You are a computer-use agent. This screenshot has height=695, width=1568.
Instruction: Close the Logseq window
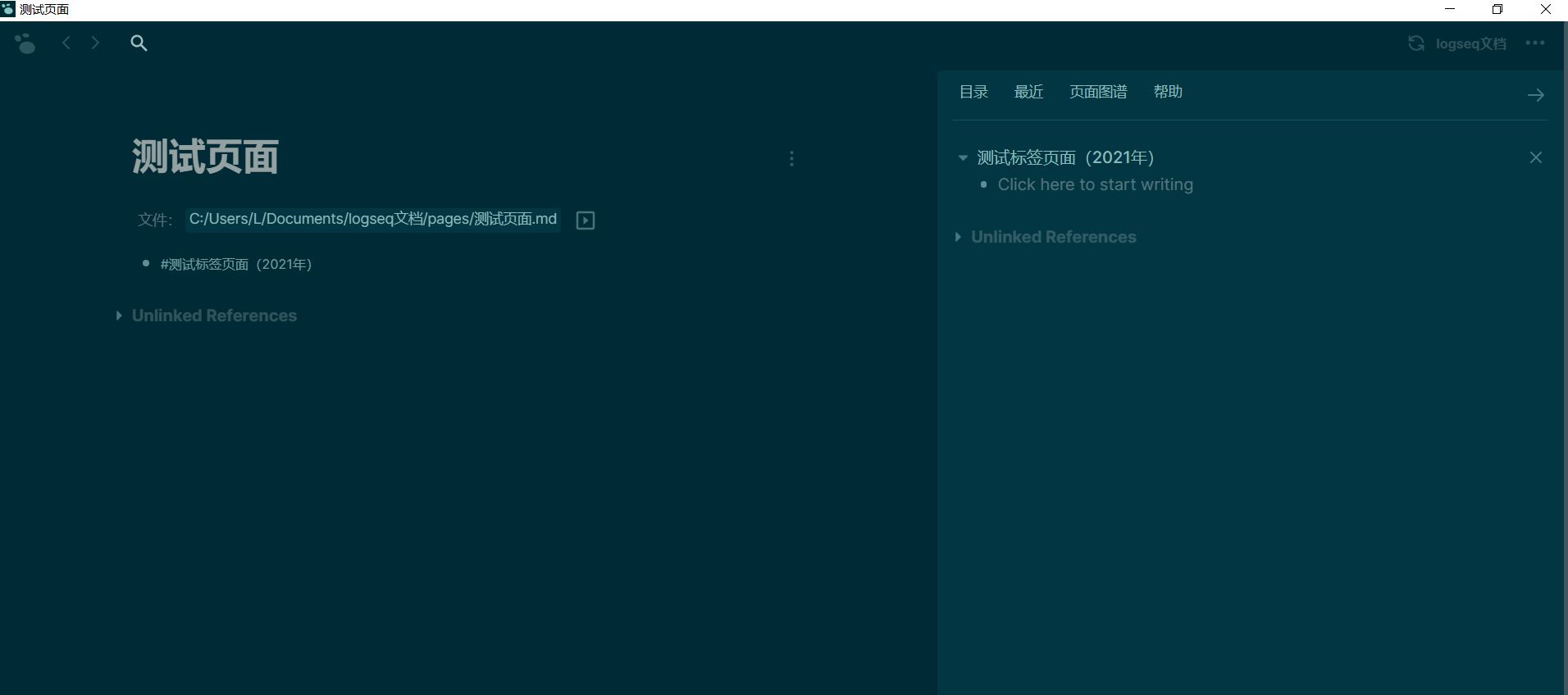click(x=1545, y=9)
